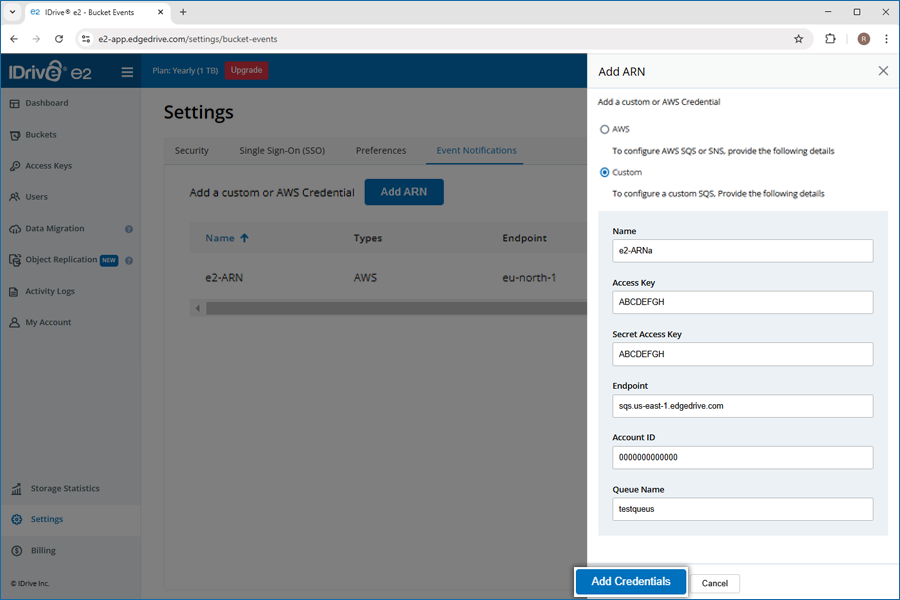This screenshot has height=600, width=900.
Task: Click scrollbar left arrow under table
Action: (x=197, y=308)
